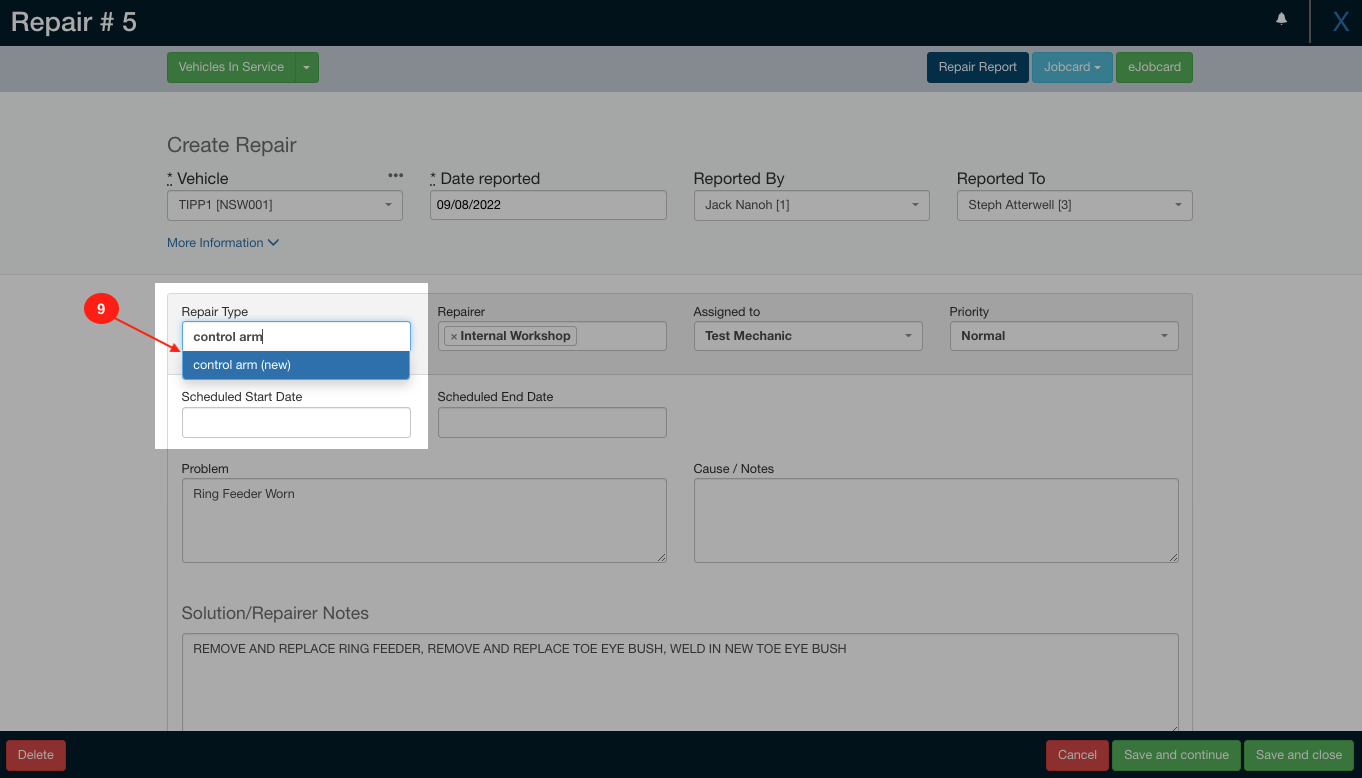Click the Scheduled Start Date field
This screenshot has height=778, width=1362.
[x=296, y=422]
